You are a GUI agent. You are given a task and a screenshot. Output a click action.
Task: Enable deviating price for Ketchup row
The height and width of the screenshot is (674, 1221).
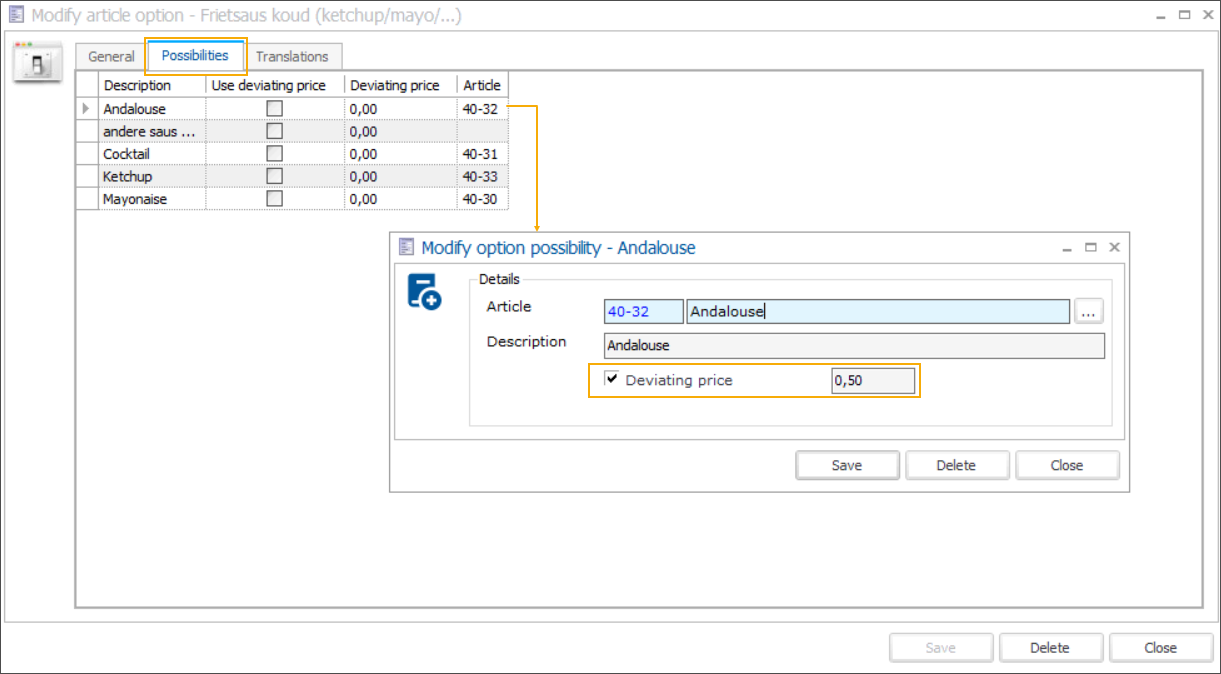coord(274,176)
